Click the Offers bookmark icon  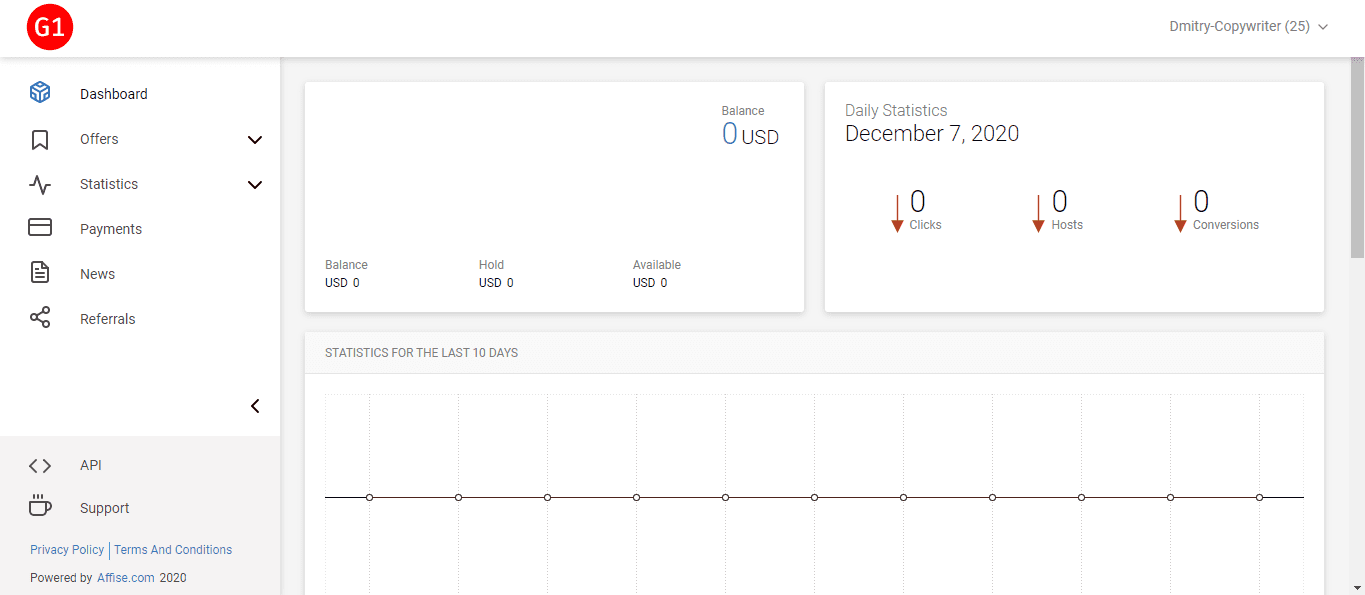tap(40, 139)
